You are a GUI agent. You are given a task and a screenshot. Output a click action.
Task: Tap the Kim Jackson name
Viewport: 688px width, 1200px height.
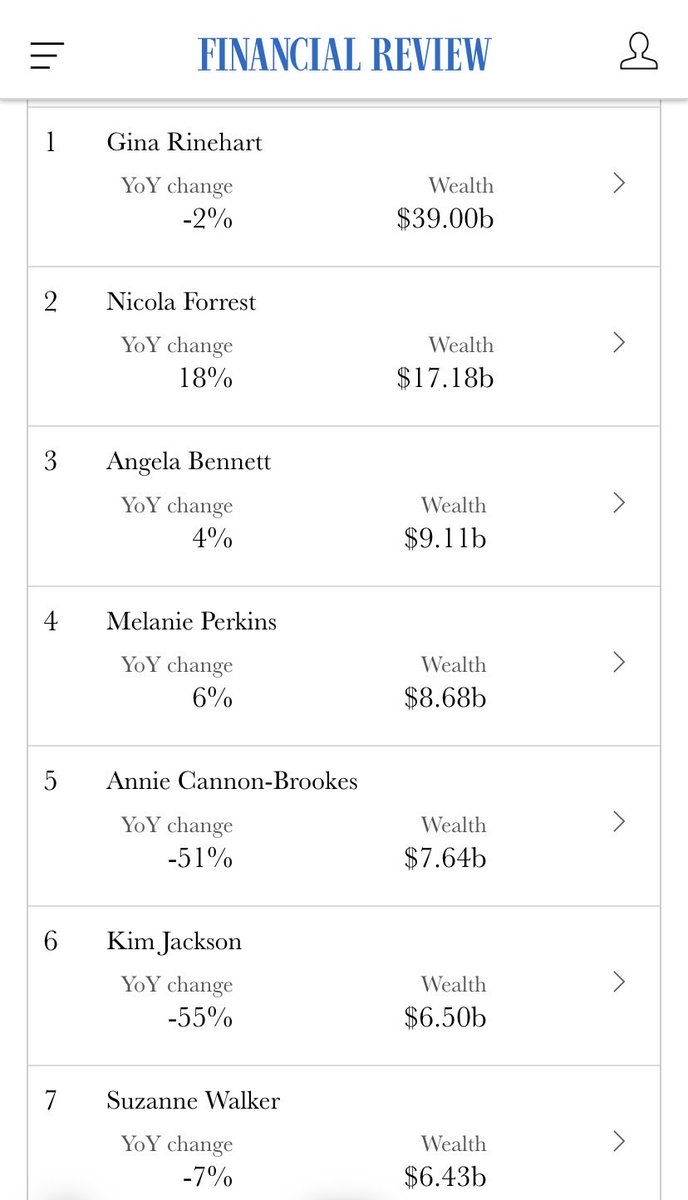pos(174,941)
